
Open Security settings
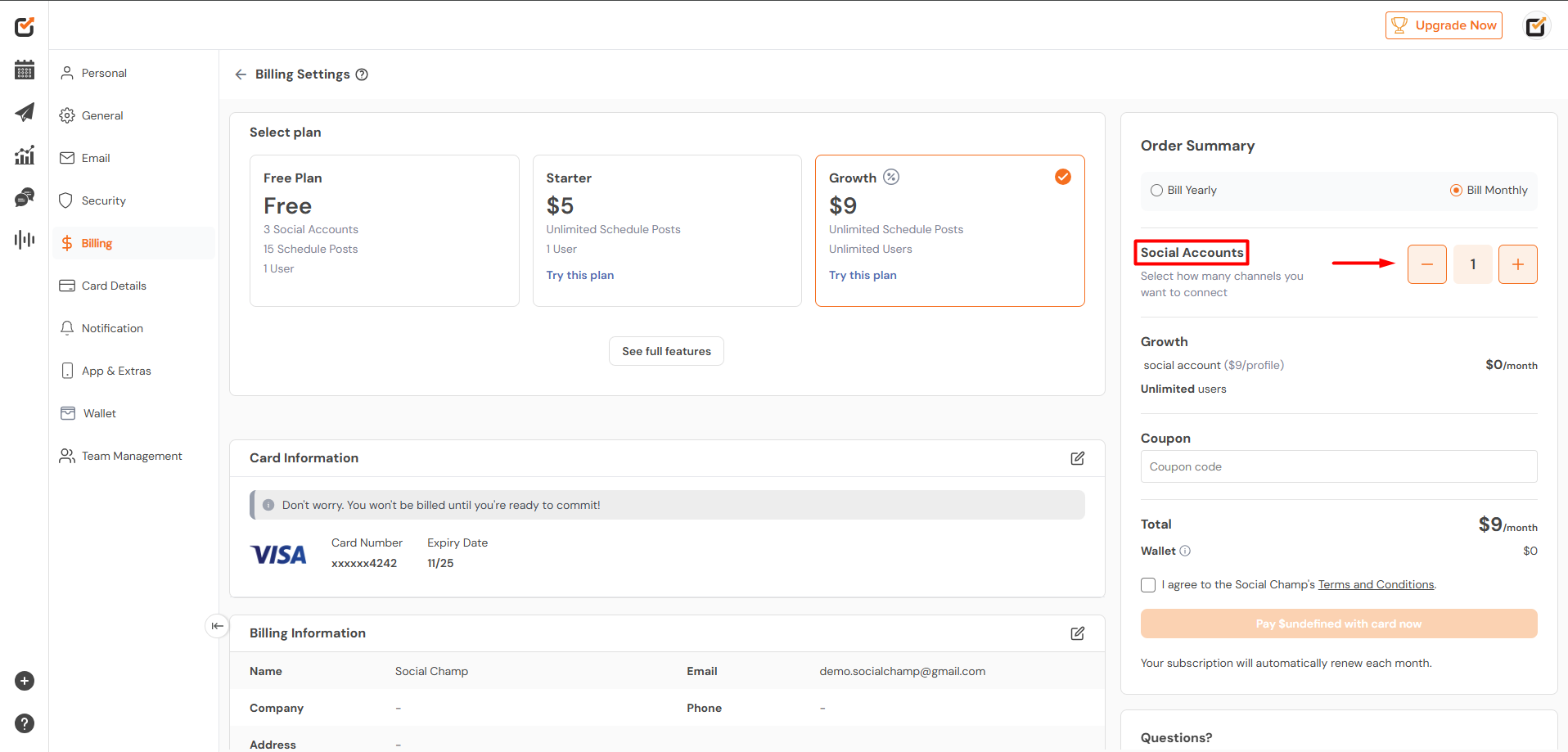(x=133, y=200)
